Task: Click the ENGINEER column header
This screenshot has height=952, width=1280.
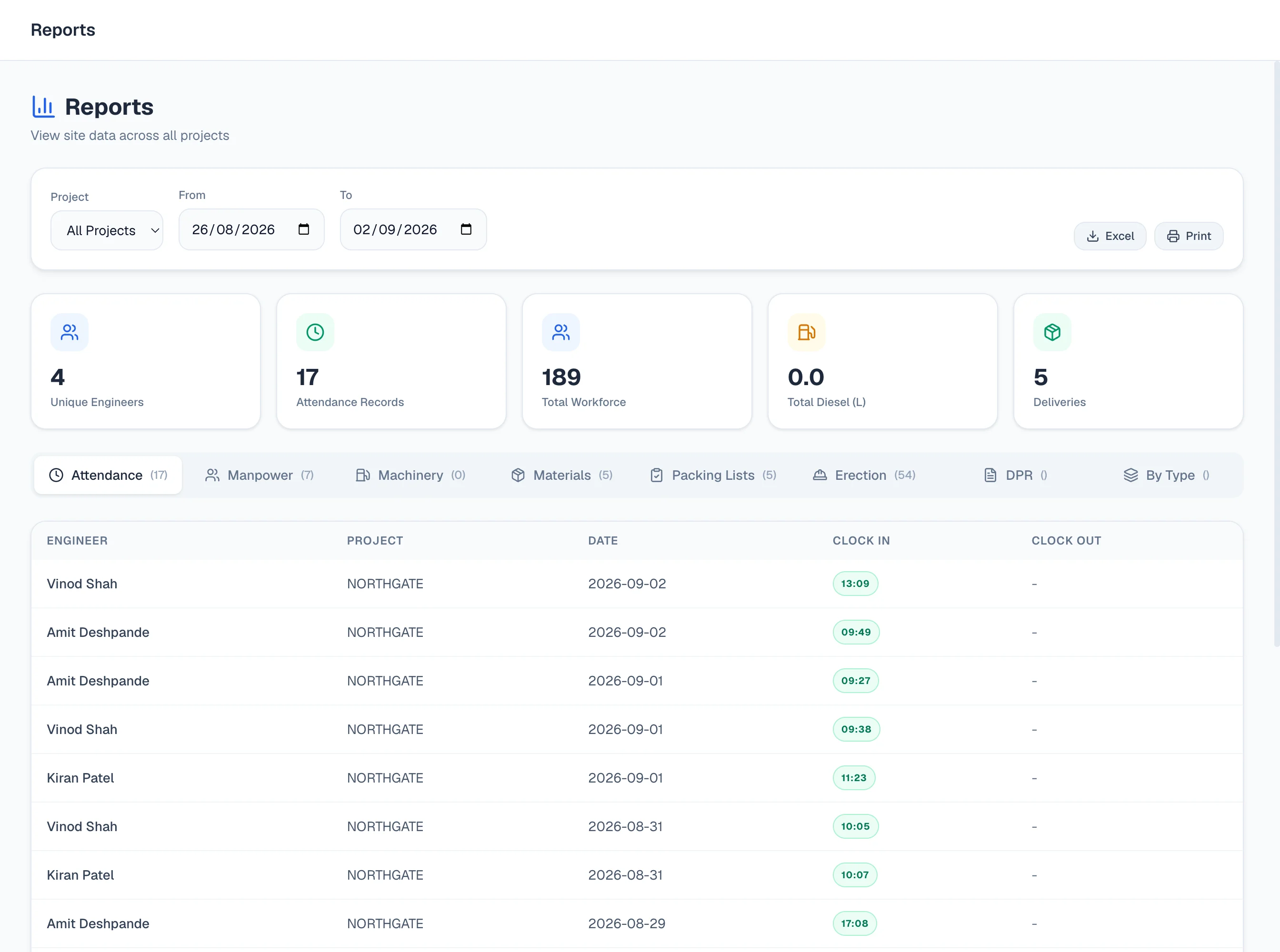Action: pyautogui.click(x=77, y=541)
